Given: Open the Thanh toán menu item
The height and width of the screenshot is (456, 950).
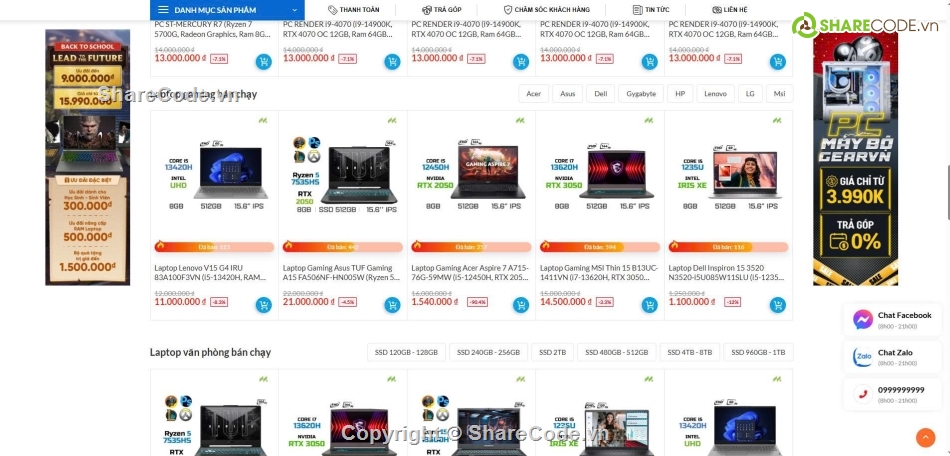Looking at the screenshot, I should tap(353, 10).
